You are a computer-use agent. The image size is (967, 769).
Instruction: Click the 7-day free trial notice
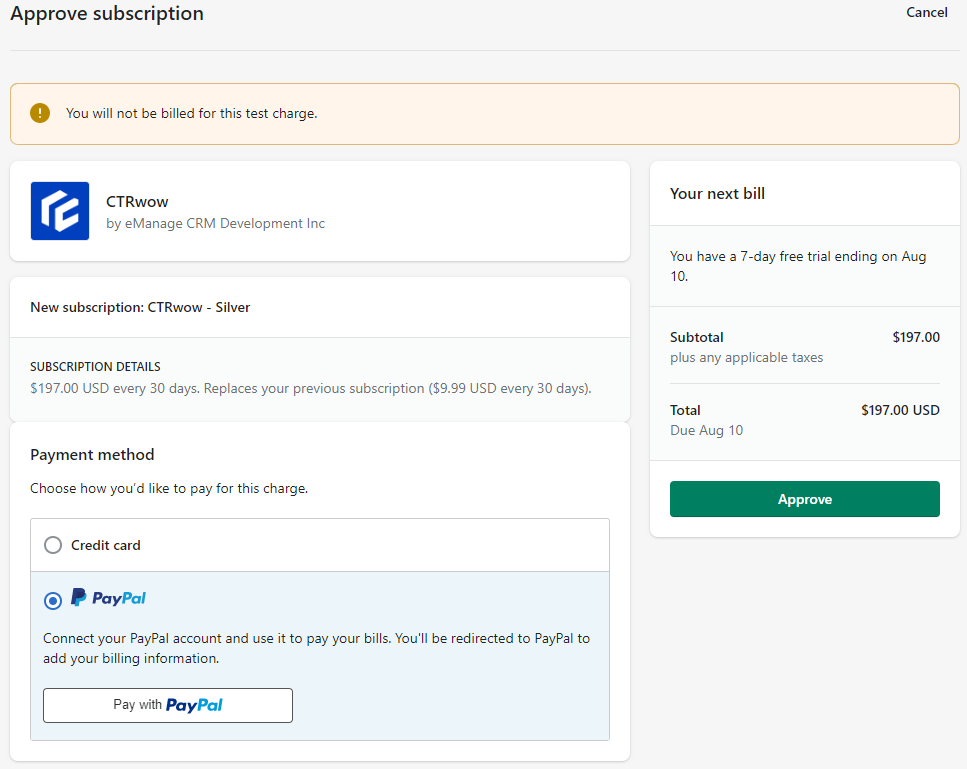click(798, 266)
